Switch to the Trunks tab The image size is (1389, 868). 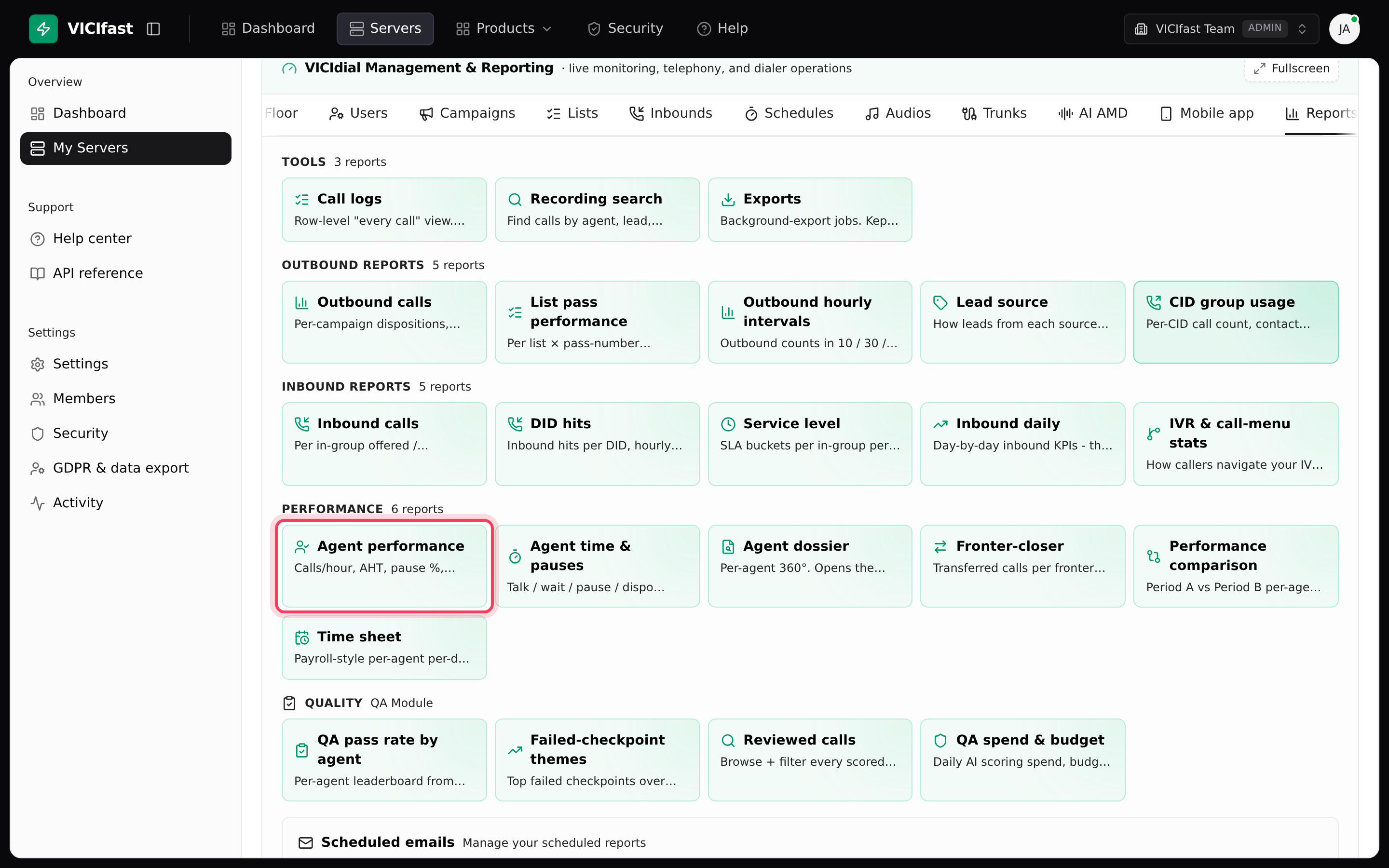(x=994, y=114)
